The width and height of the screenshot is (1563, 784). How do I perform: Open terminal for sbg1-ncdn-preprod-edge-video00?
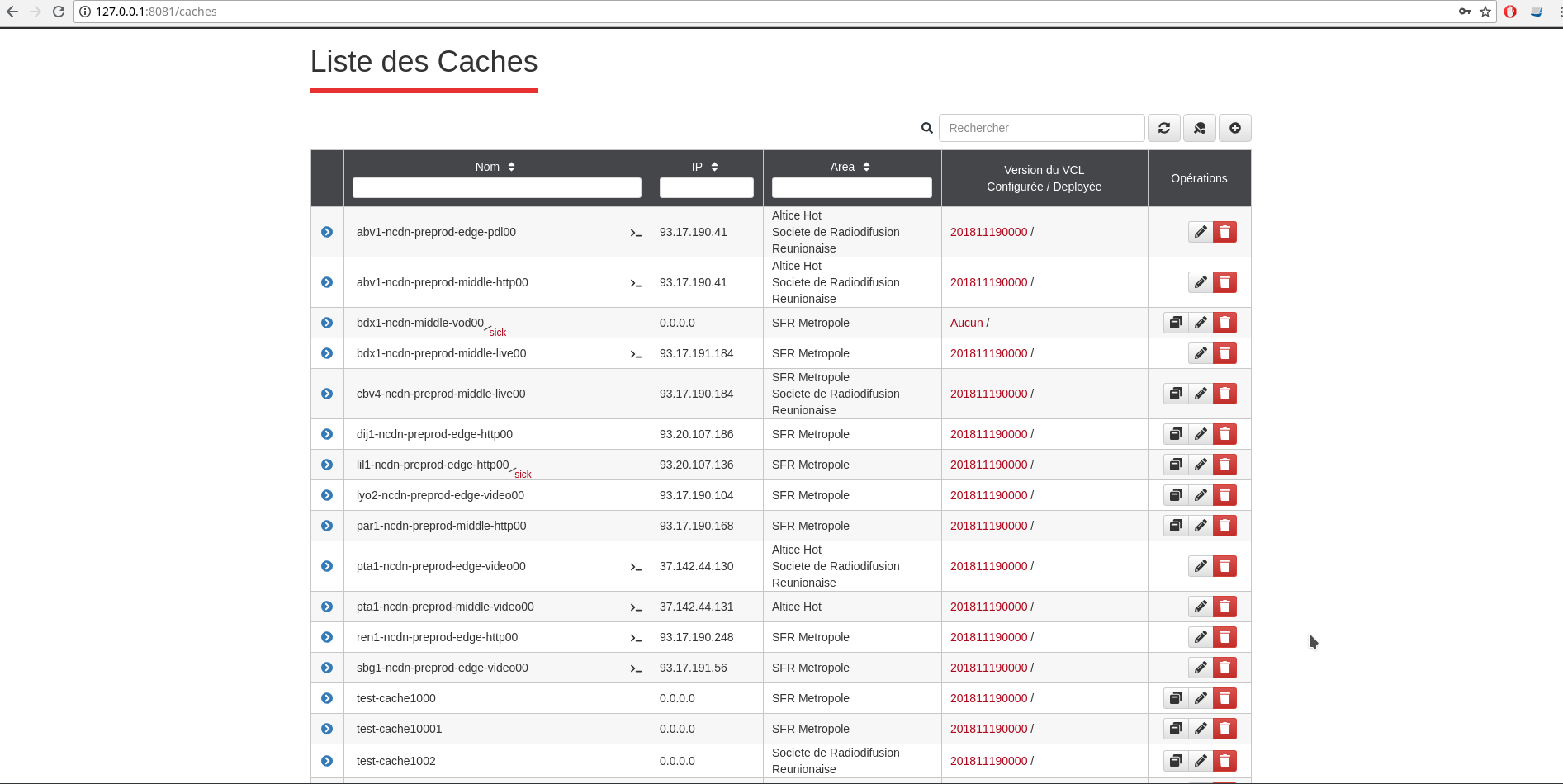636,668
